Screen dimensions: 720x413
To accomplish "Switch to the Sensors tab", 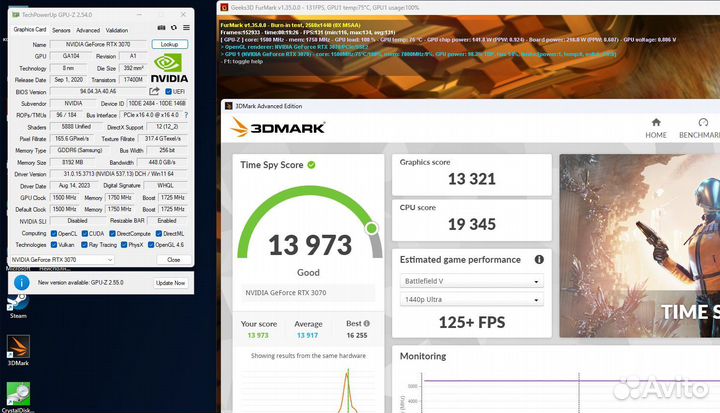I will (x=61, y=30).
